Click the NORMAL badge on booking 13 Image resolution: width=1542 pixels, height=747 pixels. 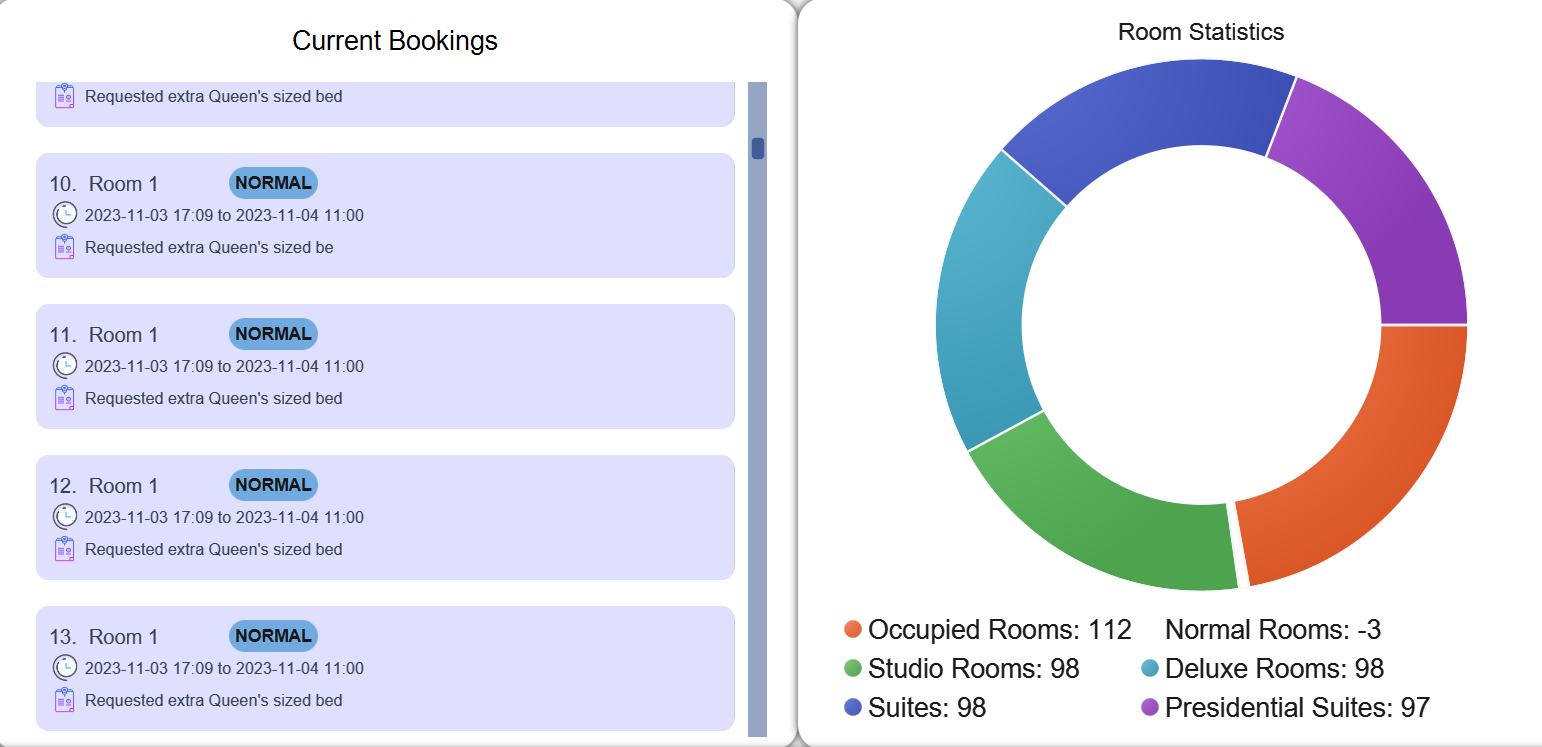(x=273, y=636)
